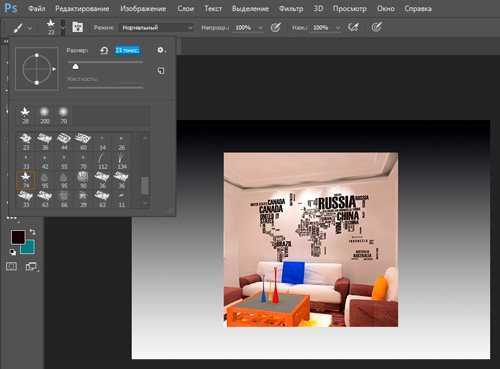Select recent soft round brush 200
500x369 pixels.
click(44, 115)
